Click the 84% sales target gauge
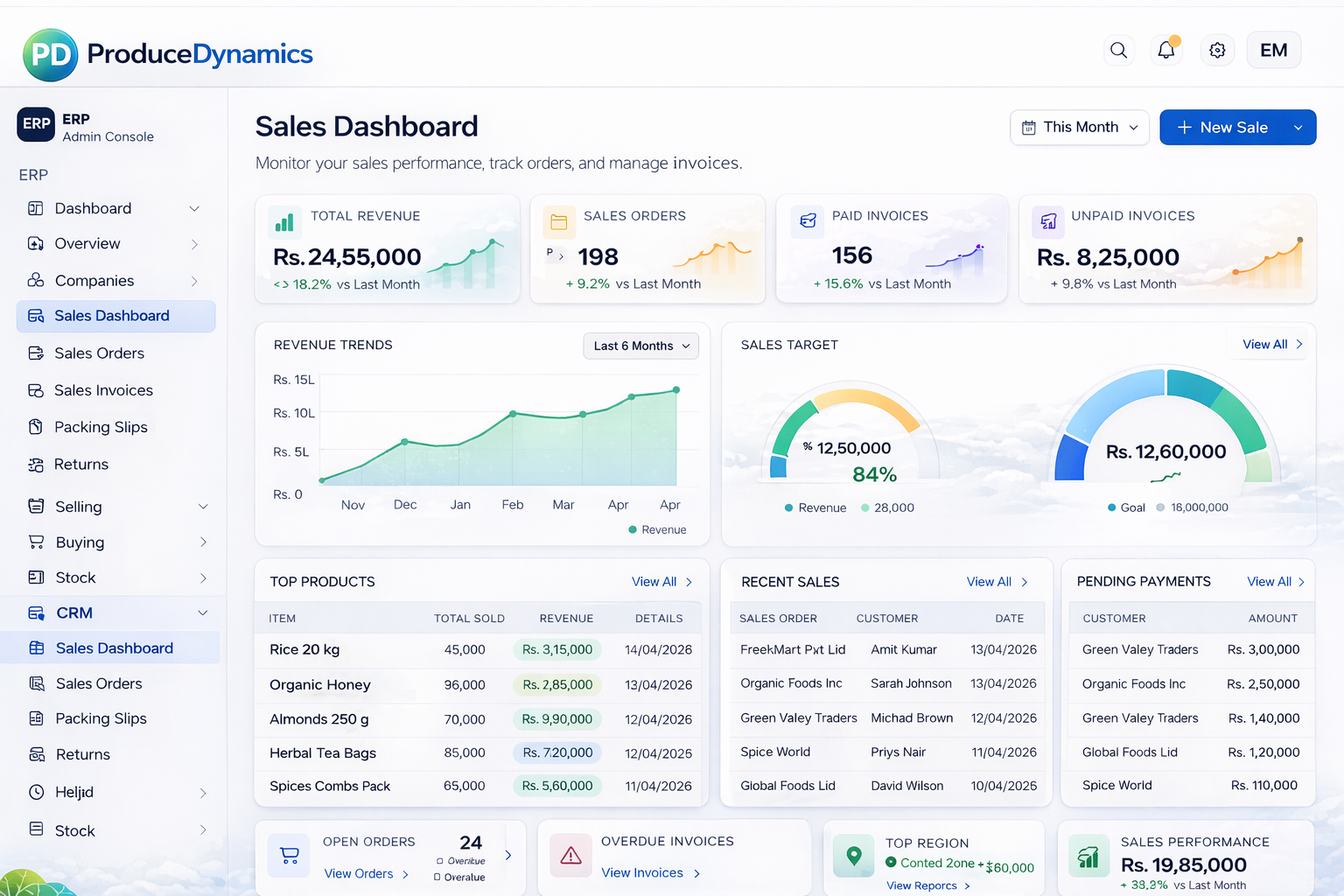 coord(853,437)
